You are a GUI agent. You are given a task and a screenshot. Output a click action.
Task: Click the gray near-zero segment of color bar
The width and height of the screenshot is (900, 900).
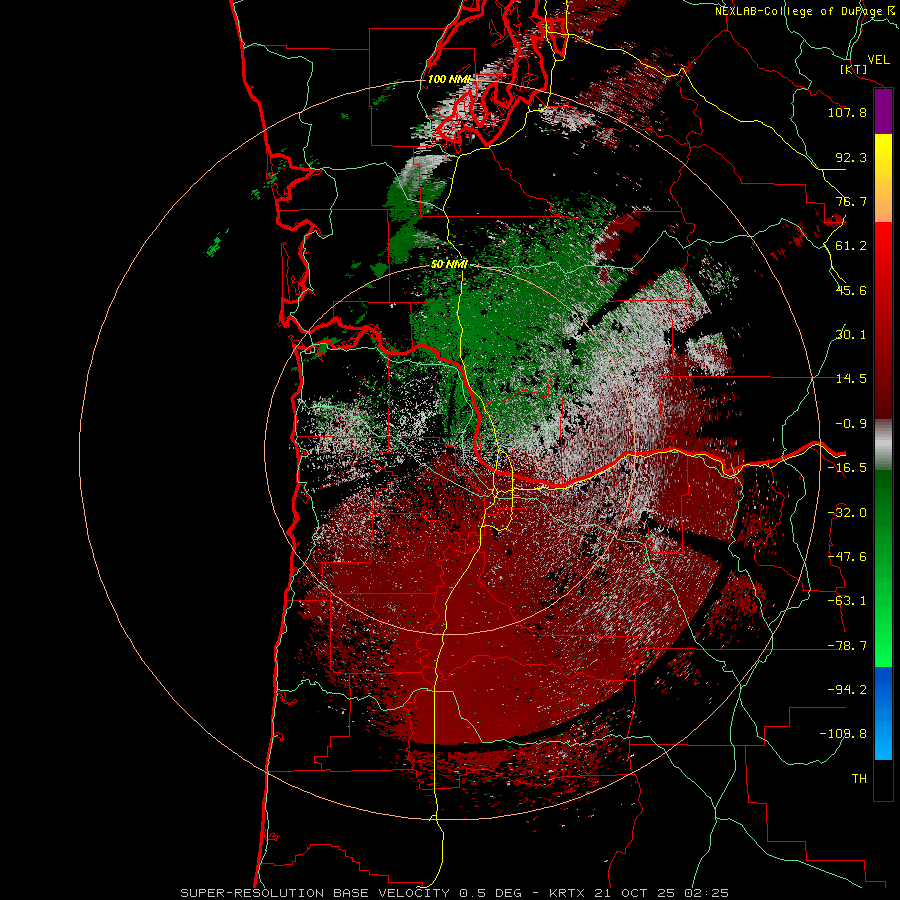(x=883, y=444)
